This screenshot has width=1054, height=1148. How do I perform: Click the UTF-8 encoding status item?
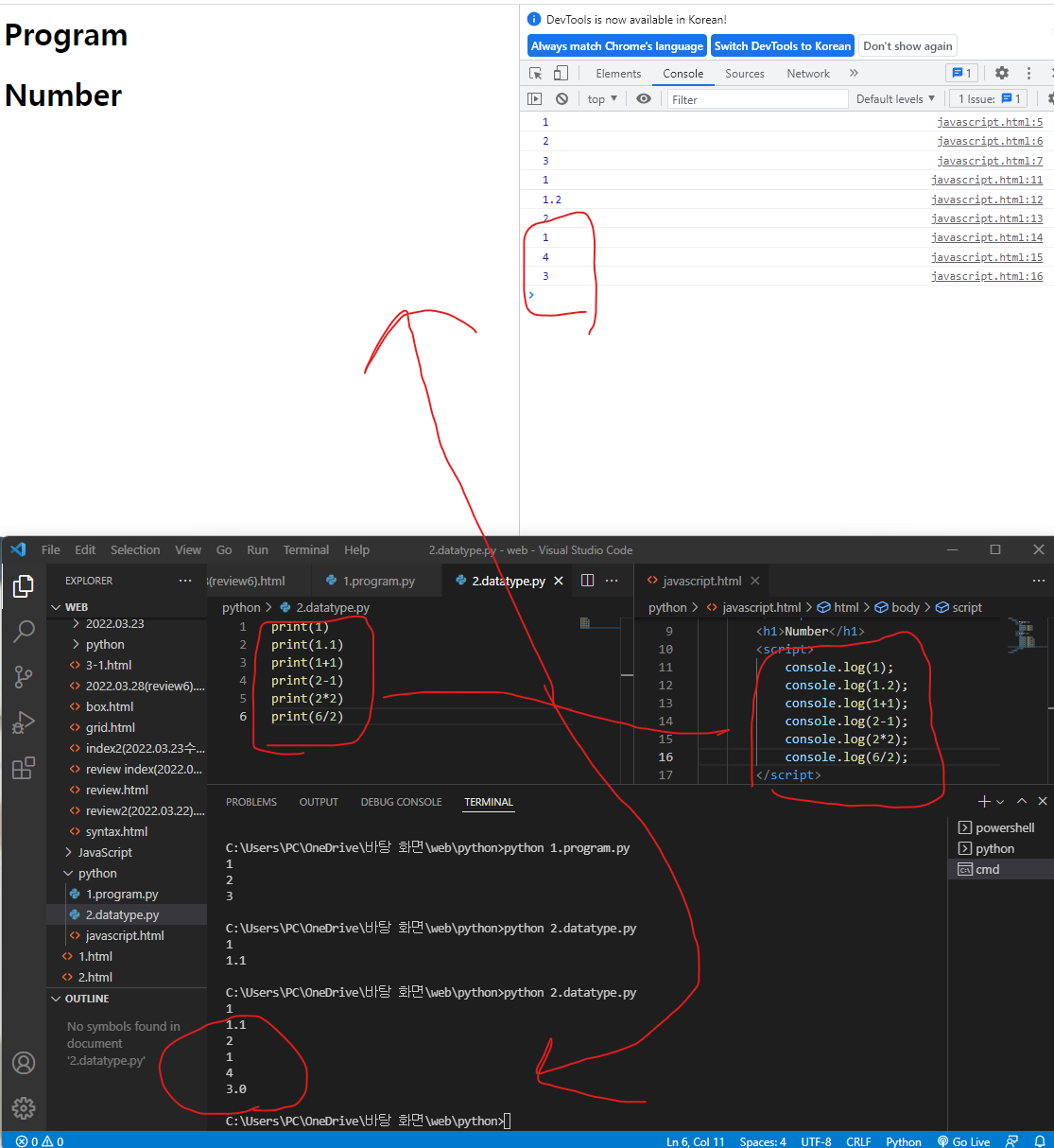(816, 1141)
